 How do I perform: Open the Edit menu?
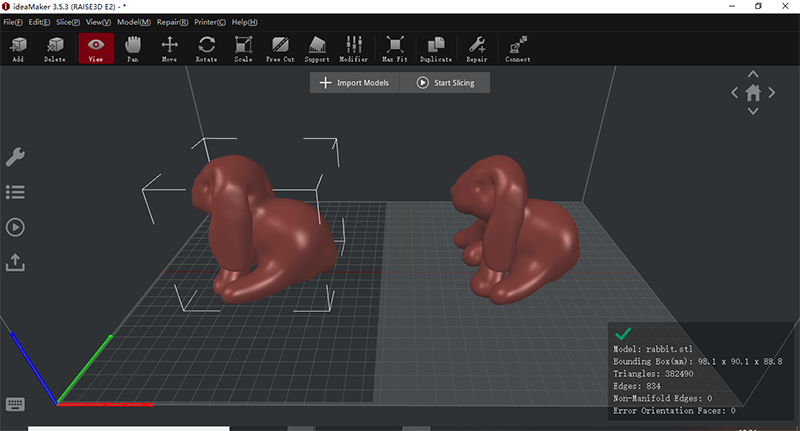pos(39,22)
